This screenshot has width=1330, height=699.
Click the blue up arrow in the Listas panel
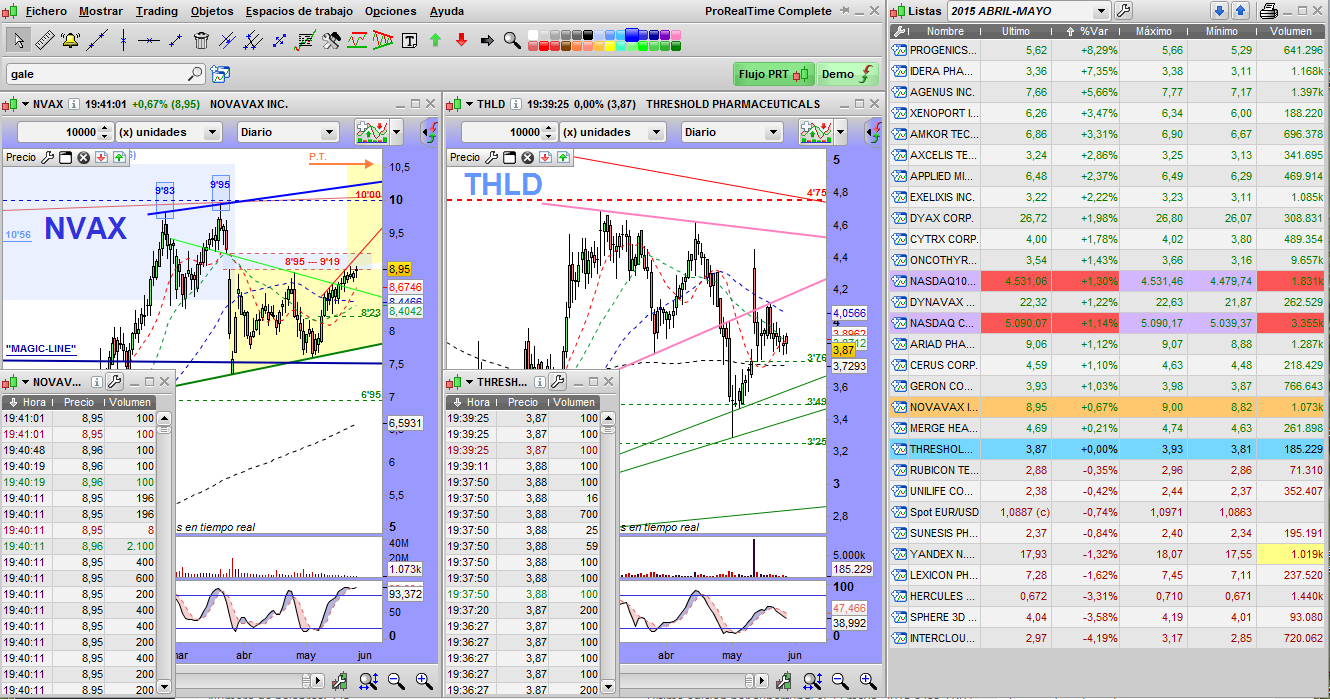[x=1240, y=11]
